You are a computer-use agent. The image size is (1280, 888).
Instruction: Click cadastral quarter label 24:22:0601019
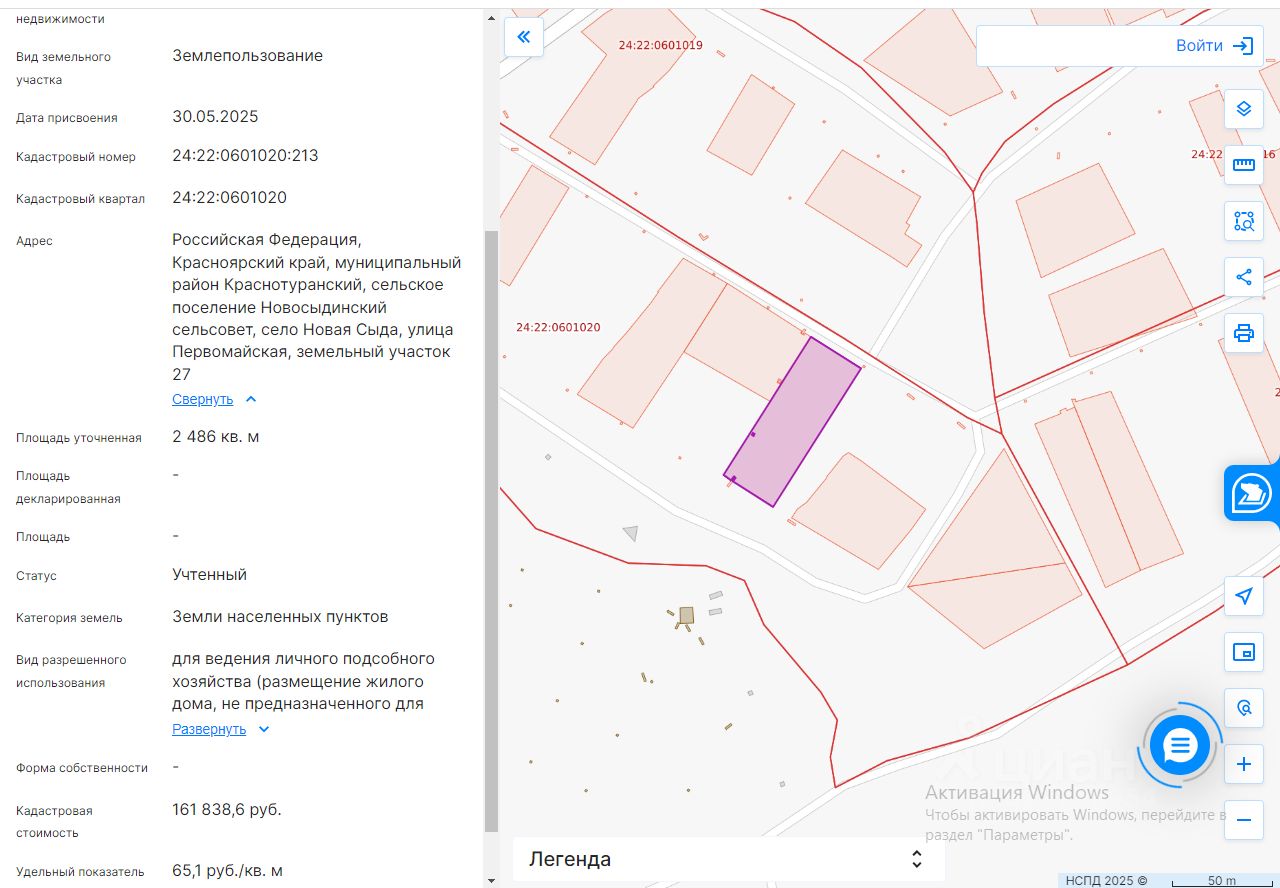pos(660,45)
